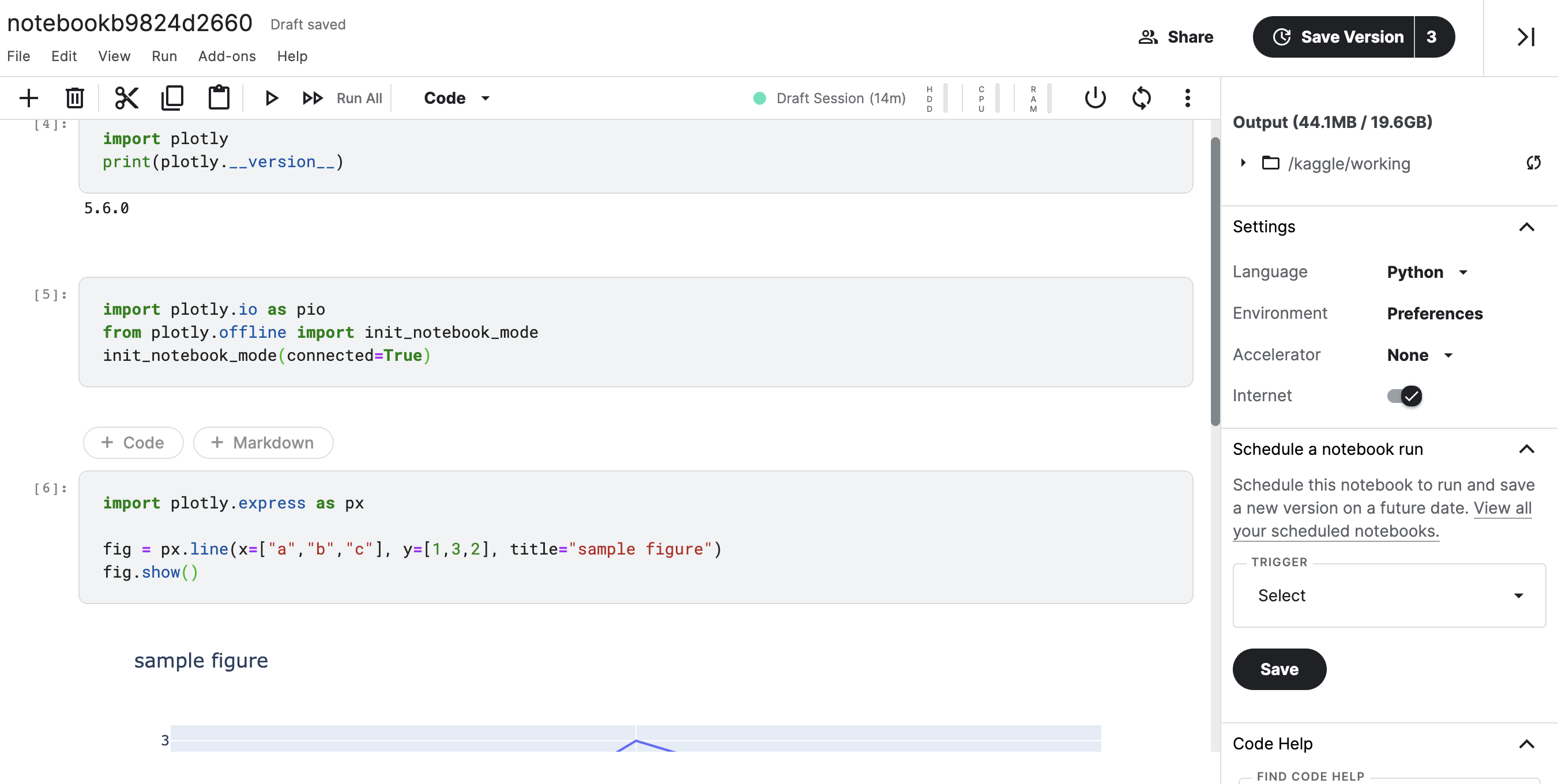Open the Edit menu
The image size is (1558, 784).
click(63, 56)
